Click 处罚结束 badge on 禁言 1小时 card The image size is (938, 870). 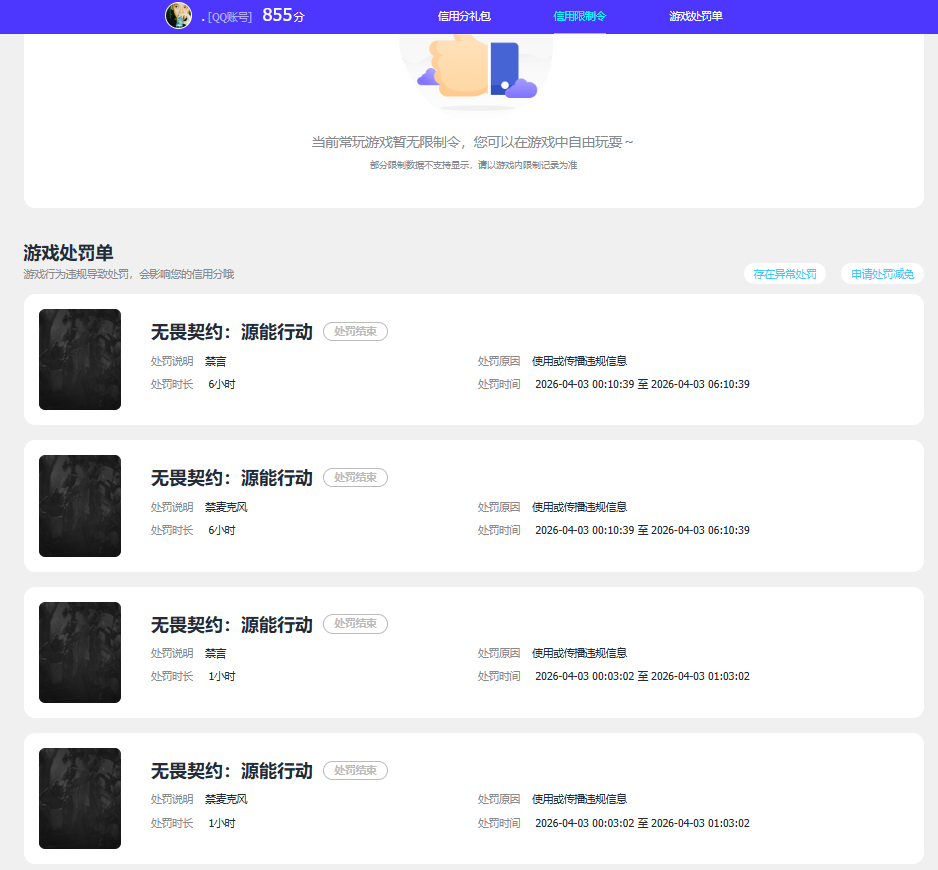coord(355,623)
